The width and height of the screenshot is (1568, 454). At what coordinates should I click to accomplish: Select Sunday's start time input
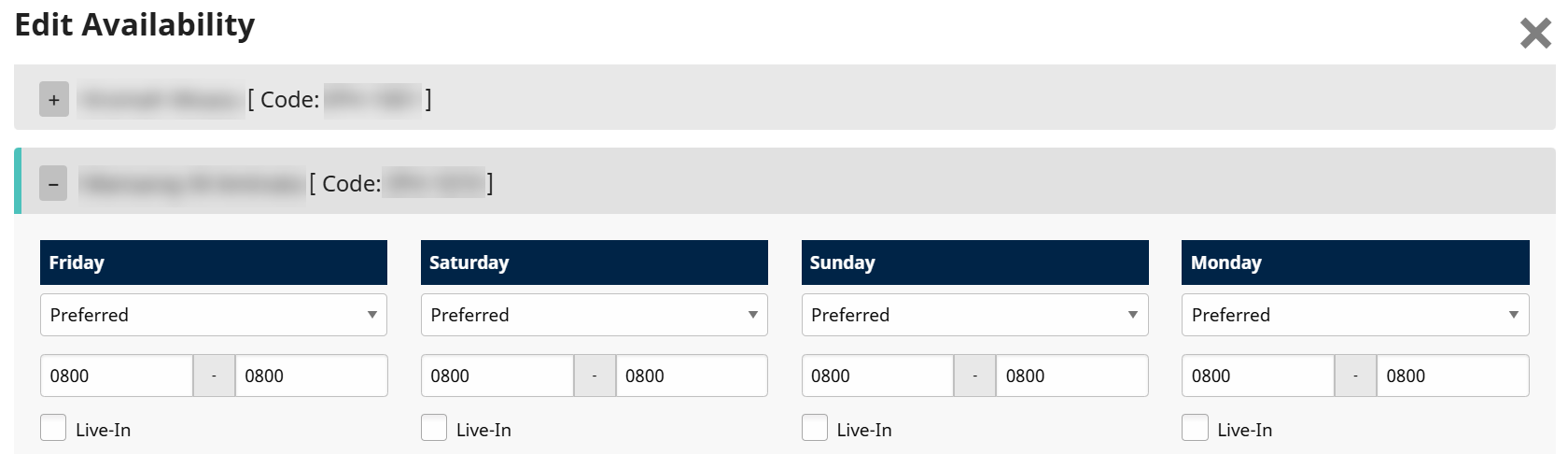click(x=877, y=376)
